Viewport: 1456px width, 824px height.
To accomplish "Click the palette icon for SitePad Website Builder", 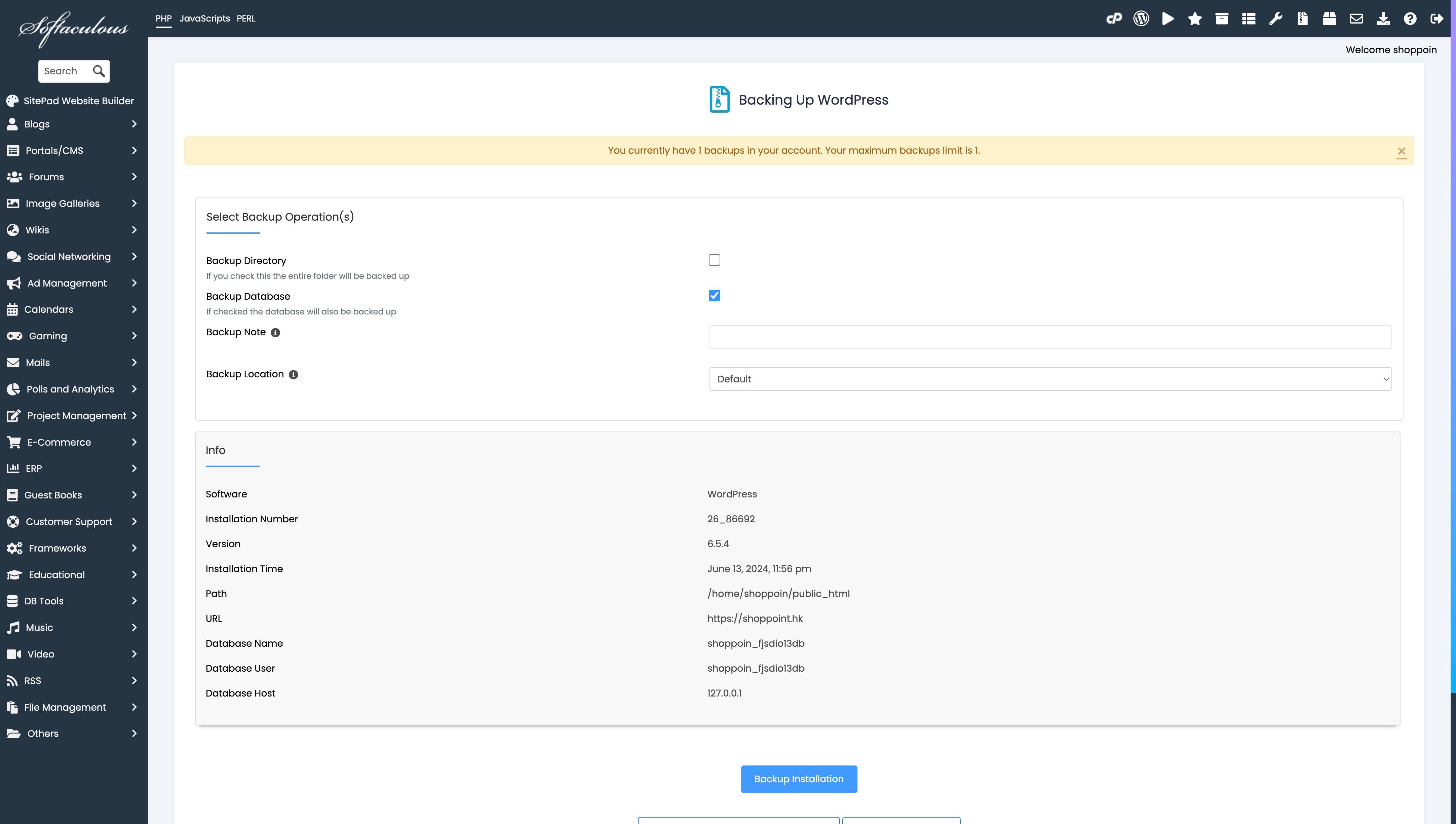I will click(12, 101).
